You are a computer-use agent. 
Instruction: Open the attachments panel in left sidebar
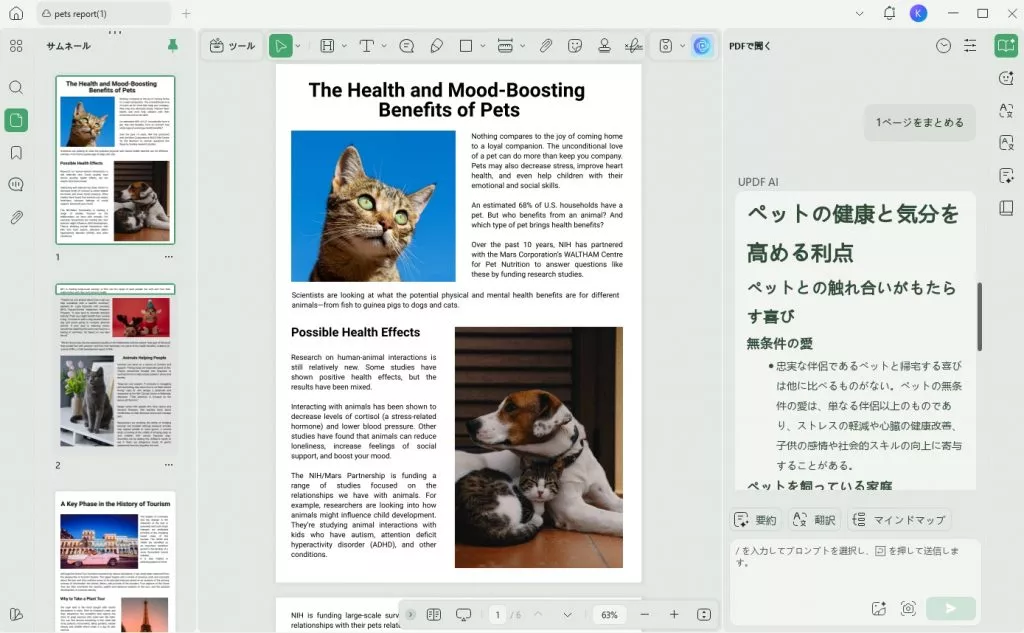coord(16,217)
